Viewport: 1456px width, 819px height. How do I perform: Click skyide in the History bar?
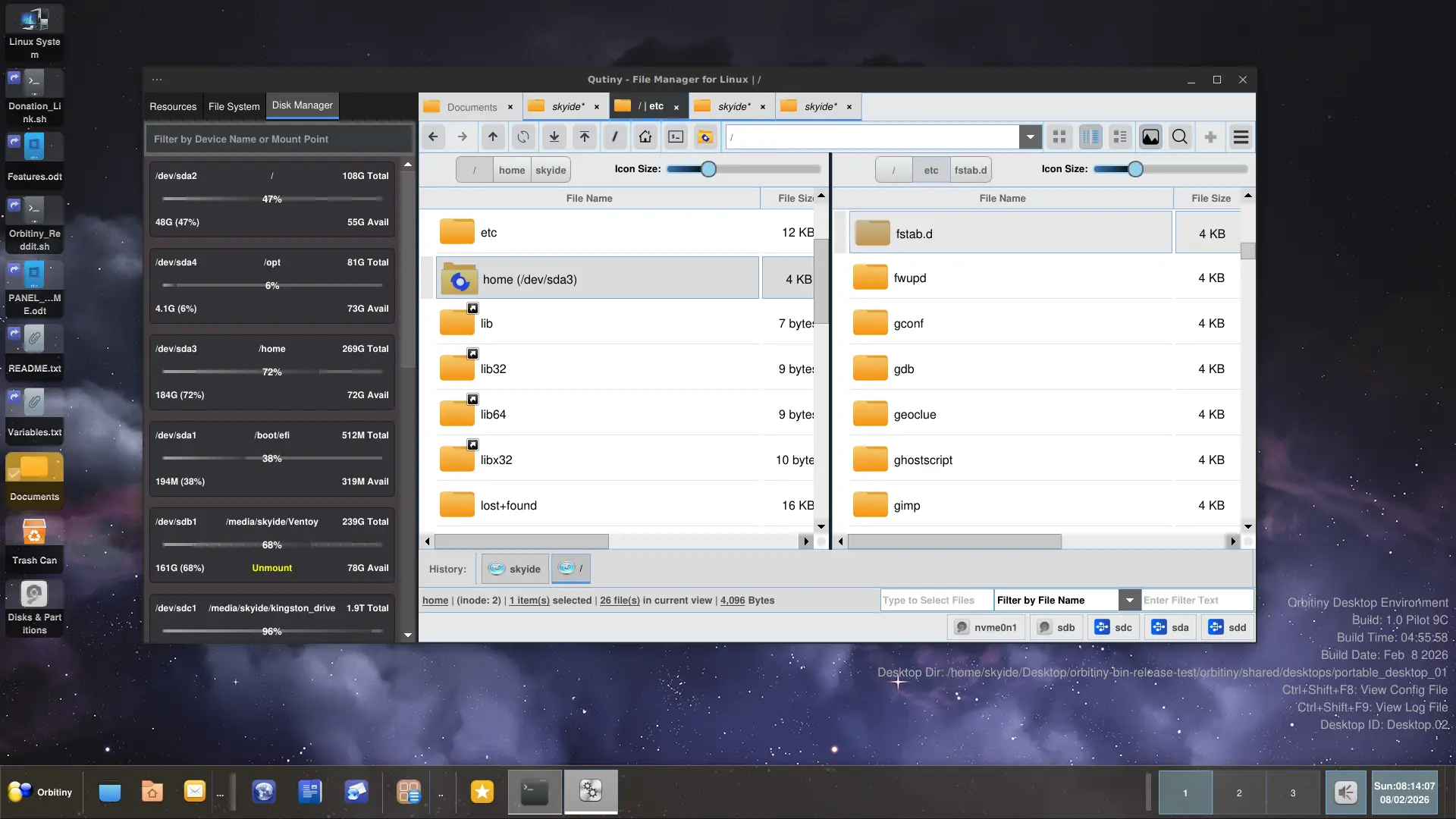[515, 569]
